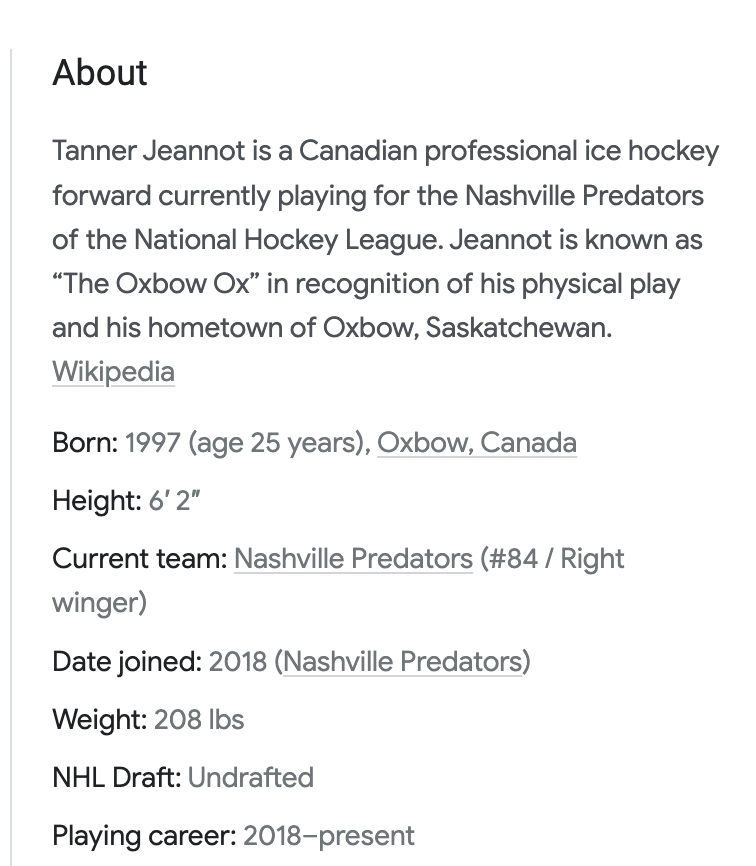Screen dimensions: 756x866
Task: Click the Current team label
Action: coord(140,558)
